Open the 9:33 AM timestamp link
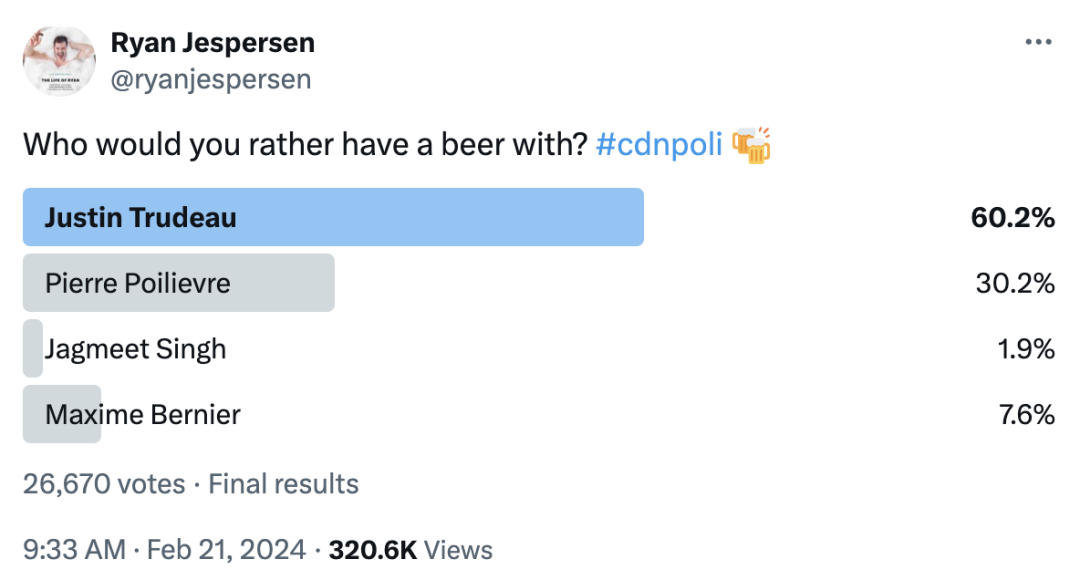This screenshot has height=580, width=1080. tap(74, 550)
